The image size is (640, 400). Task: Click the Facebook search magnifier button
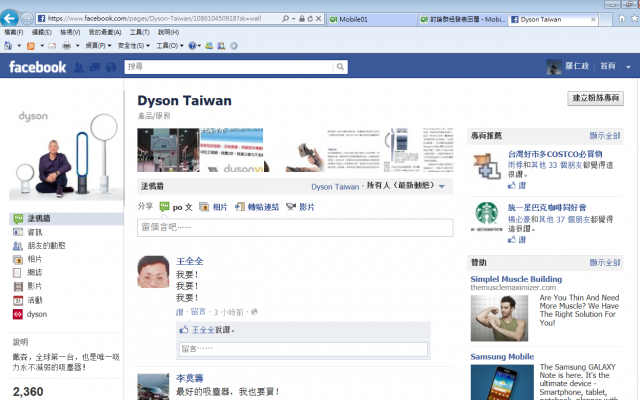(x=340, y=67)
